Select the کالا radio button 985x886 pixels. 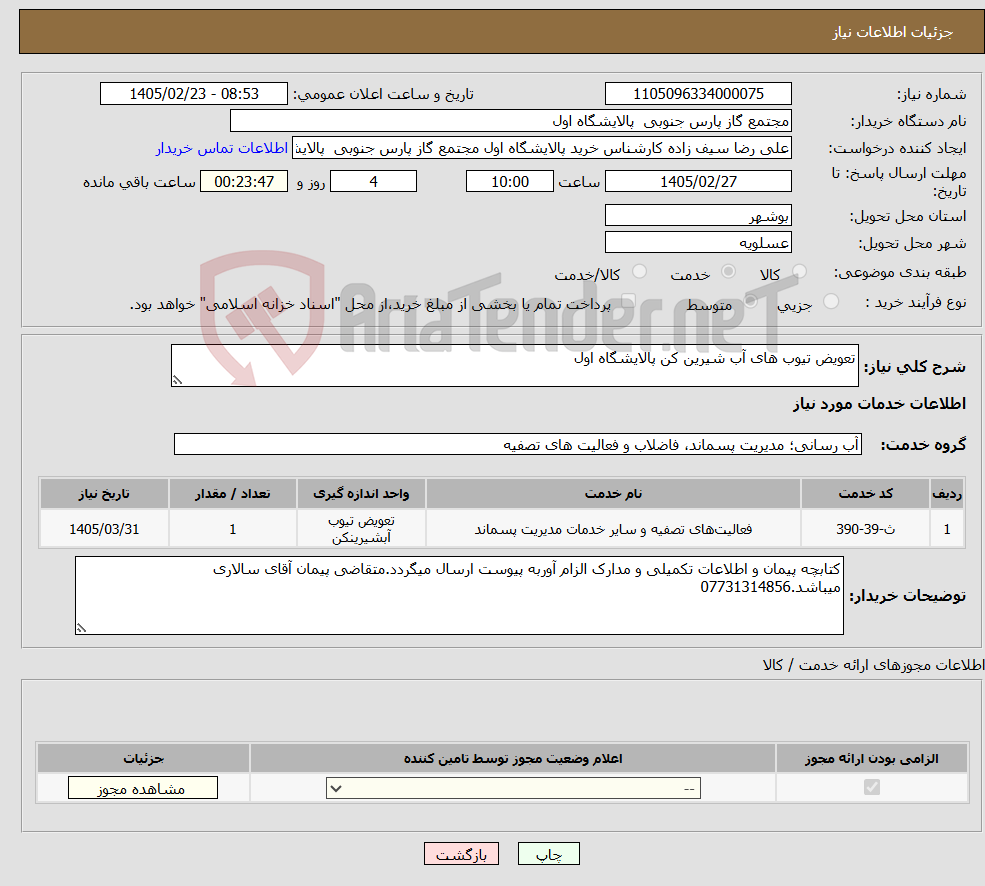(x=799, y=271)
